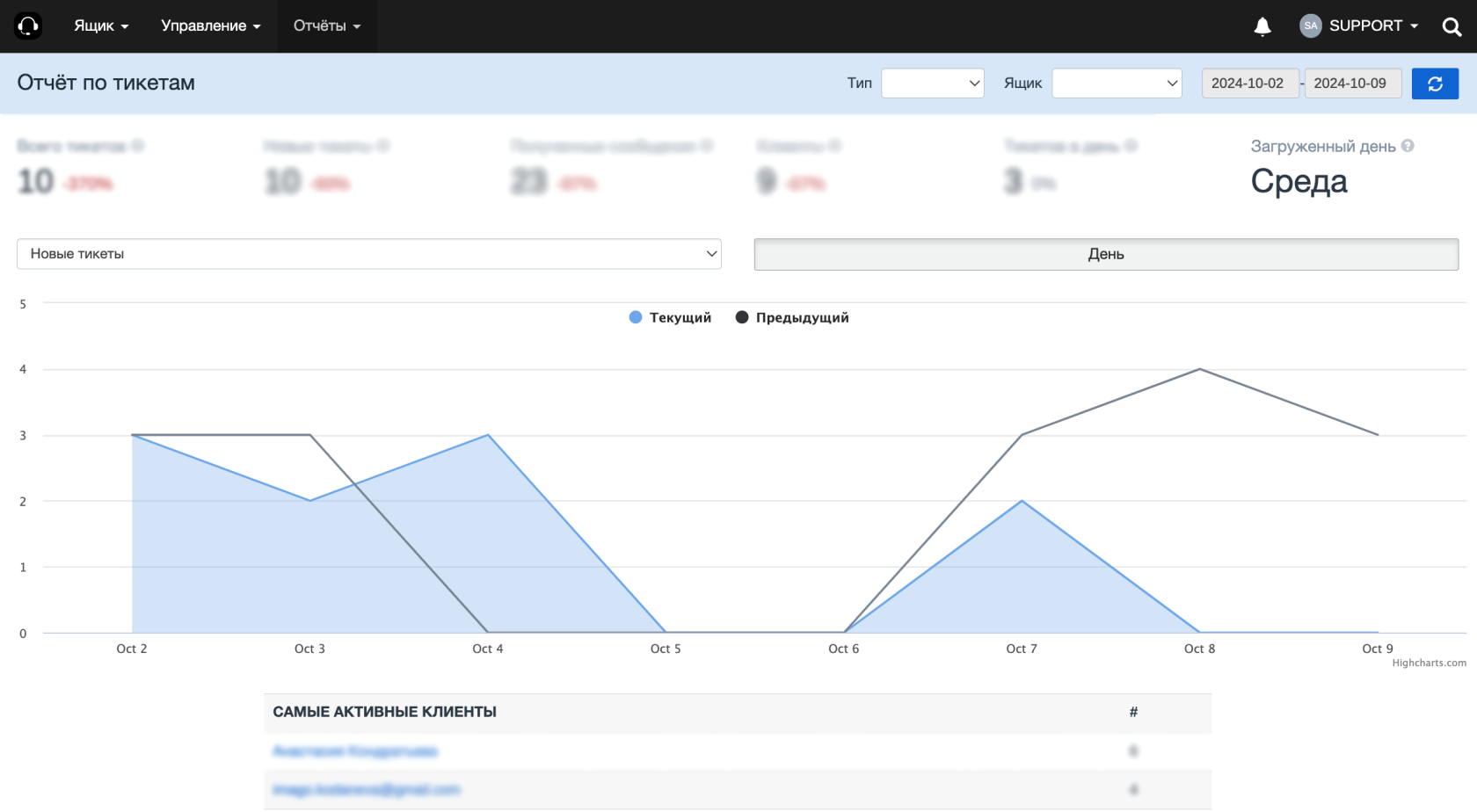Click the start date field 2024-10-02
The width and height of the screenshot is (1477, 812).
(x=1250, y=83)
